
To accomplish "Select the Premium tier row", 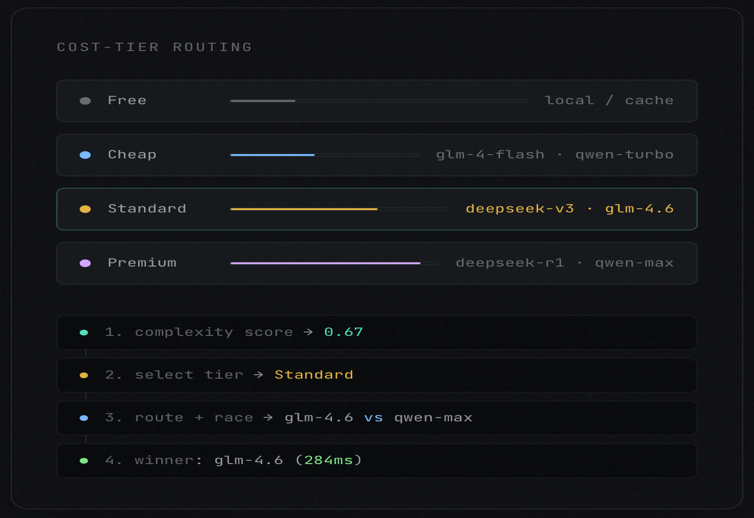I will pos(377,263).
